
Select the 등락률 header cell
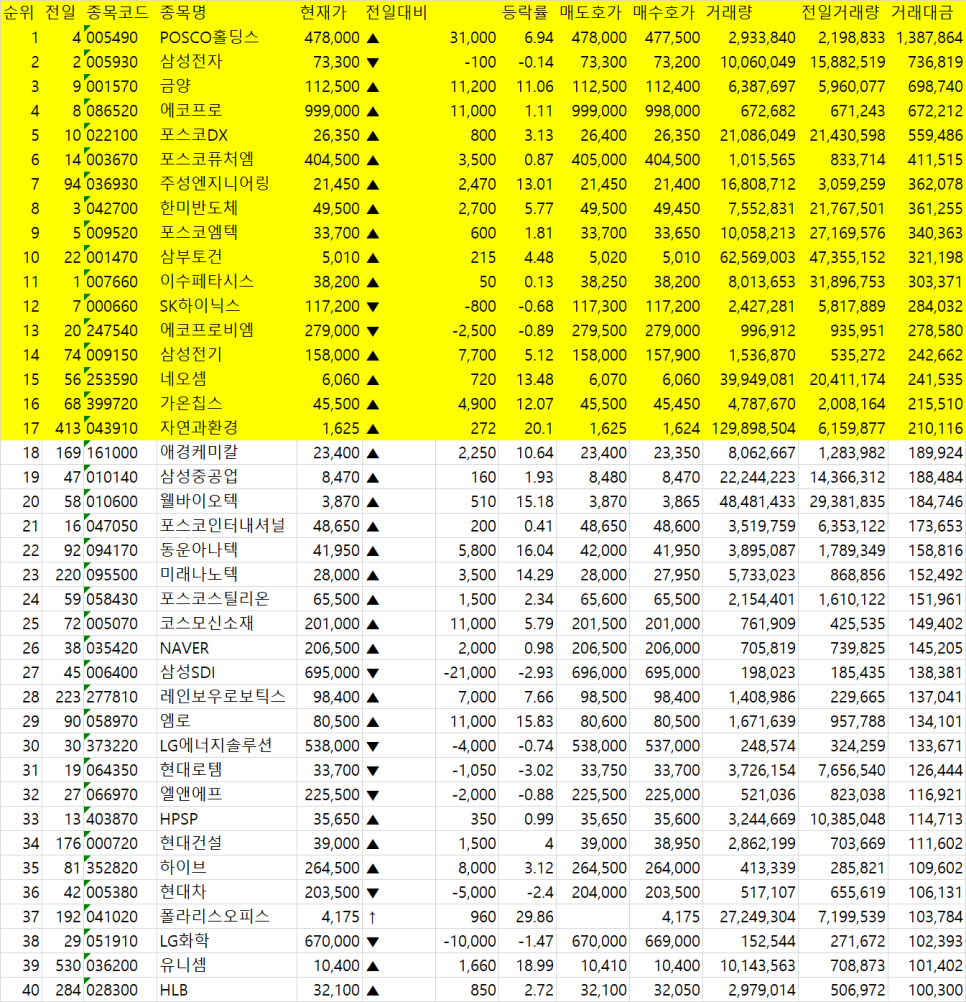525,12
